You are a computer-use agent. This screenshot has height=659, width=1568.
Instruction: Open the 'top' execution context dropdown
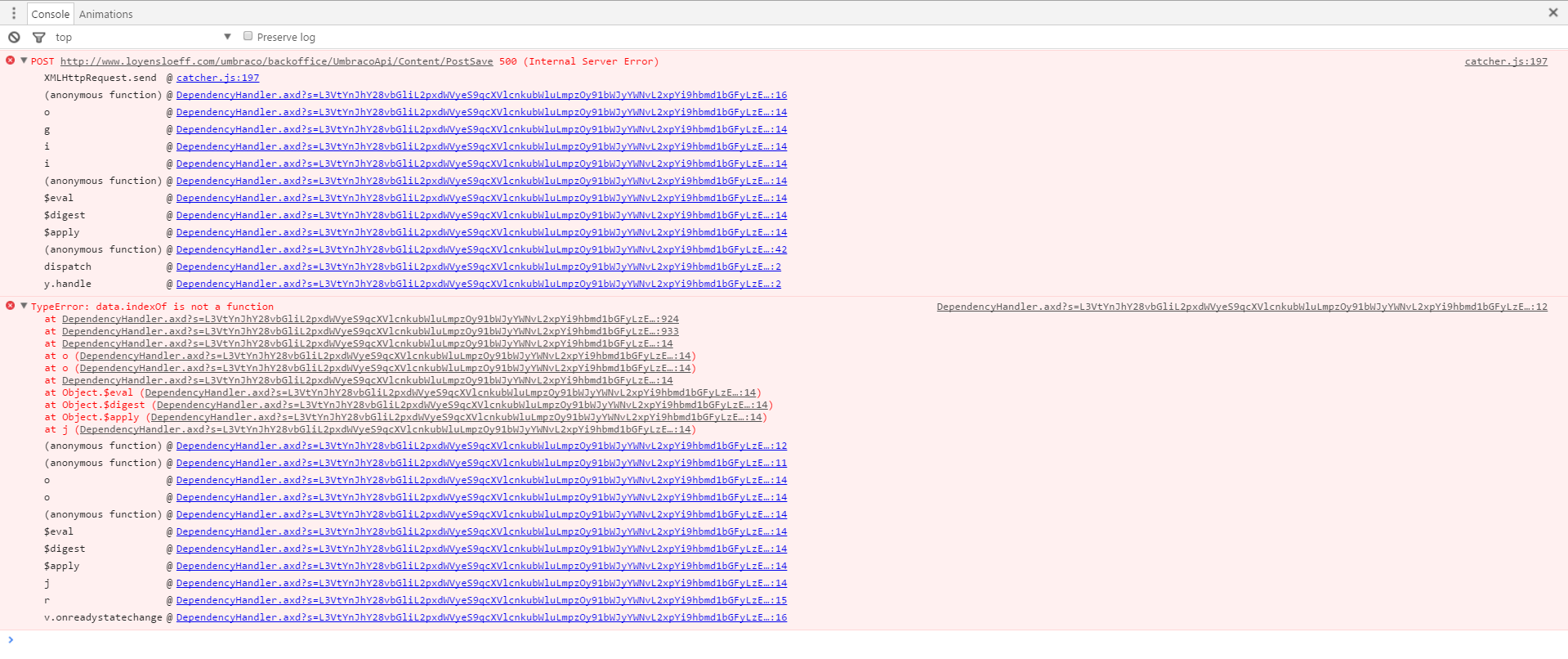tap(143, 37)
